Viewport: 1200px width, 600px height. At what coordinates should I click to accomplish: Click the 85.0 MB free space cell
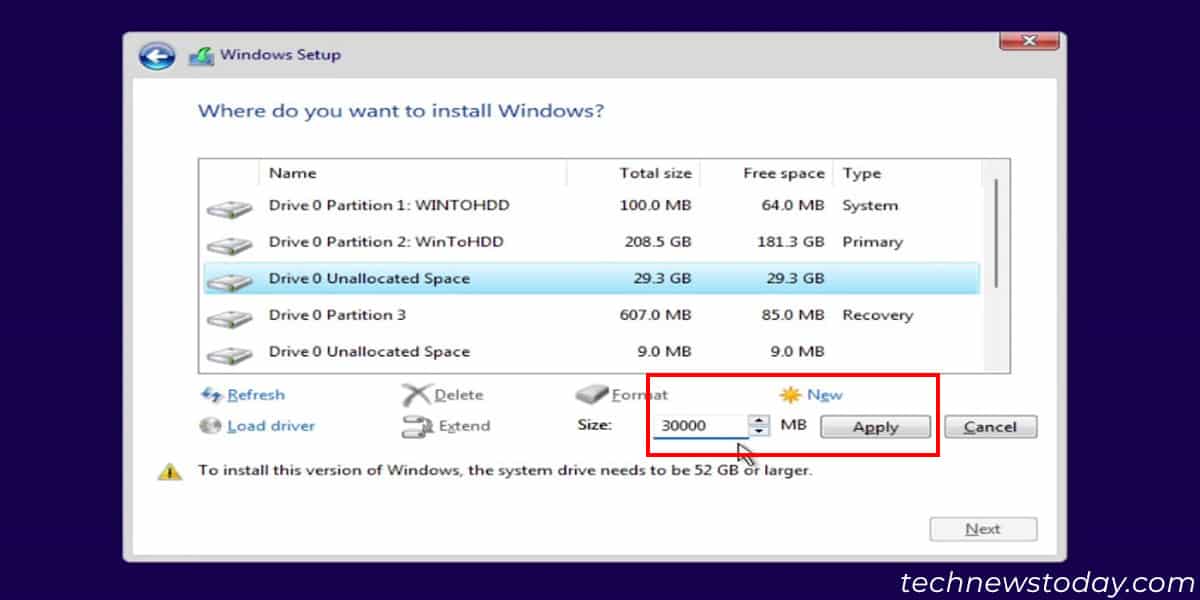pos(792,315)
